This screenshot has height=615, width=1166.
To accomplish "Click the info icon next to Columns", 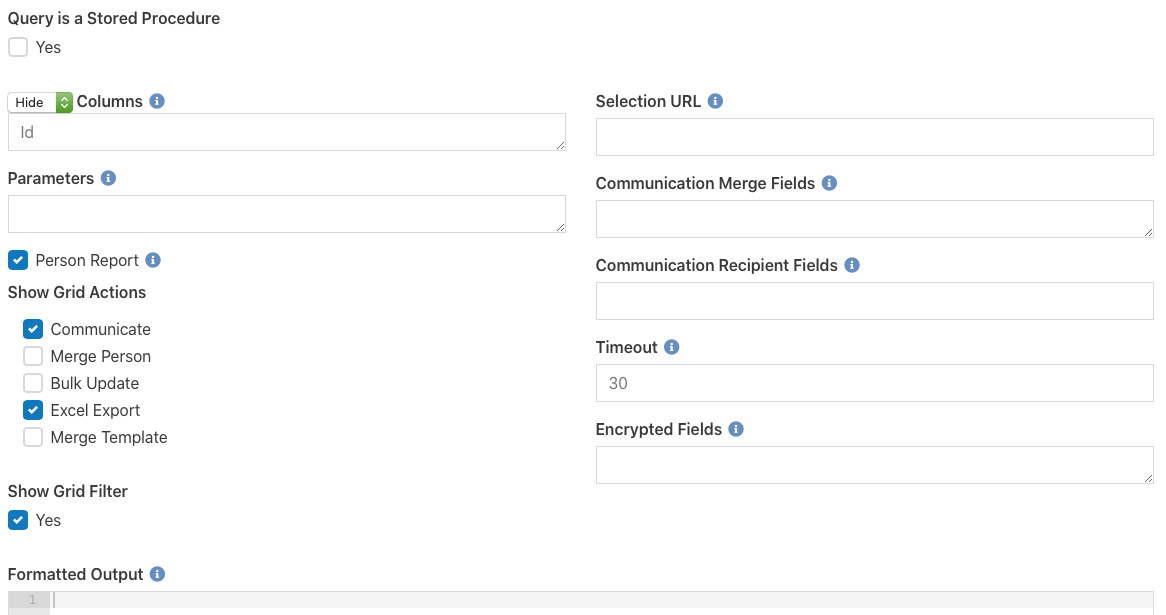I will pyautogui.click(x=157, y=101).
